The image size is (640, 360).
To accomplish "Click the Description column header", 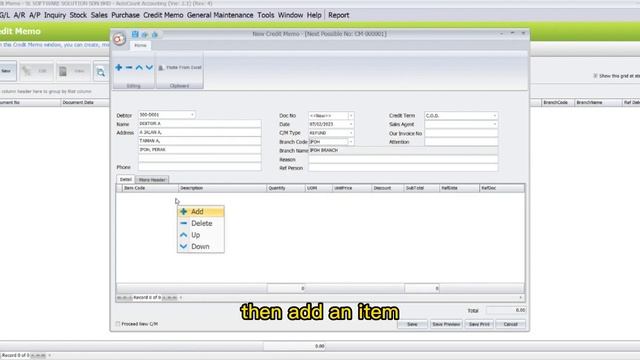I will click(222, 188).
